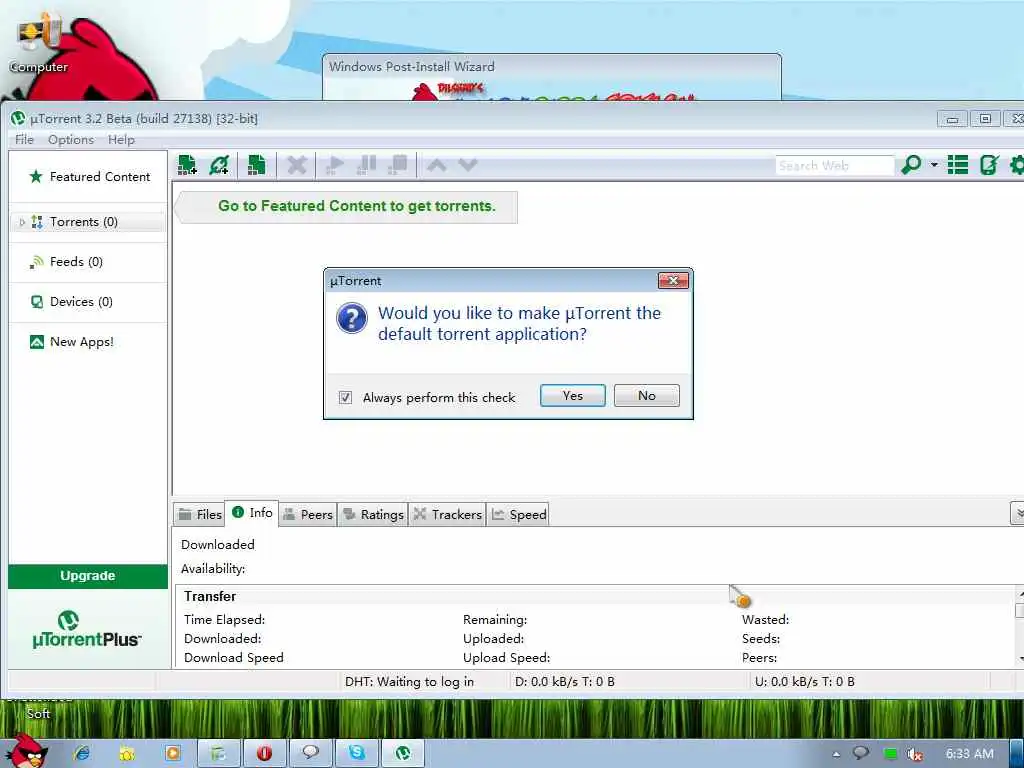Screen dimensions: 1024x768
Task: Open the Options menu
Action: point(71,140)
